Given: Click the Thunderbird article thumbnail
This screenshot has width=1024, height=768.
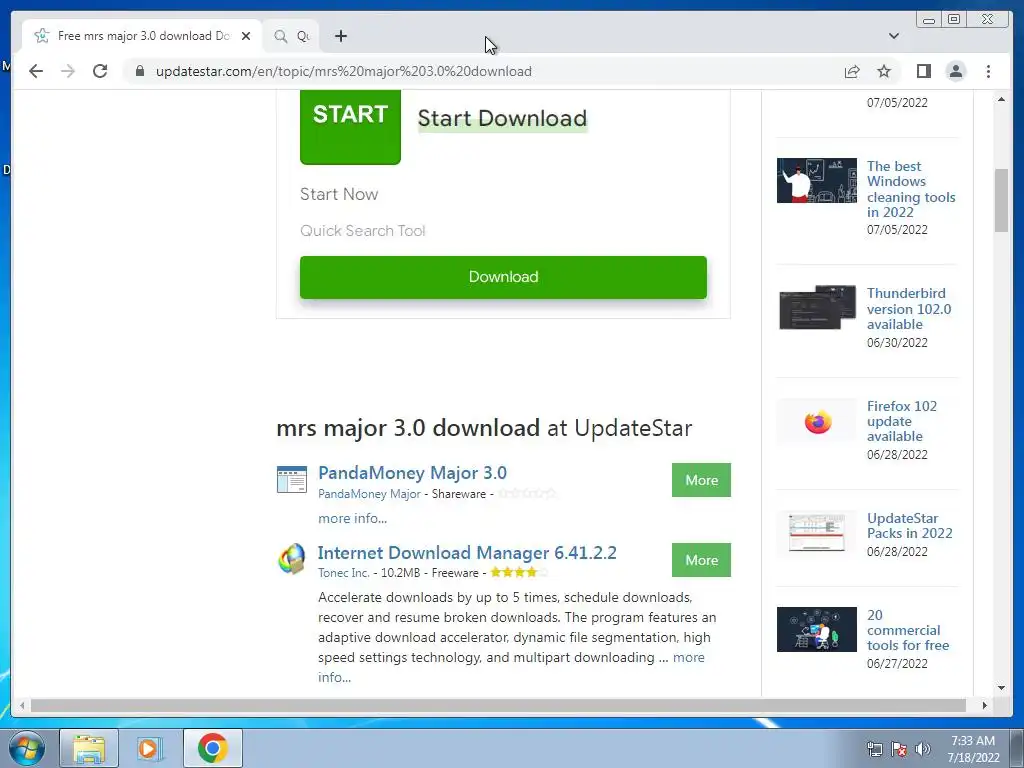Looking at the screenshot, I should tap(816, 308).
